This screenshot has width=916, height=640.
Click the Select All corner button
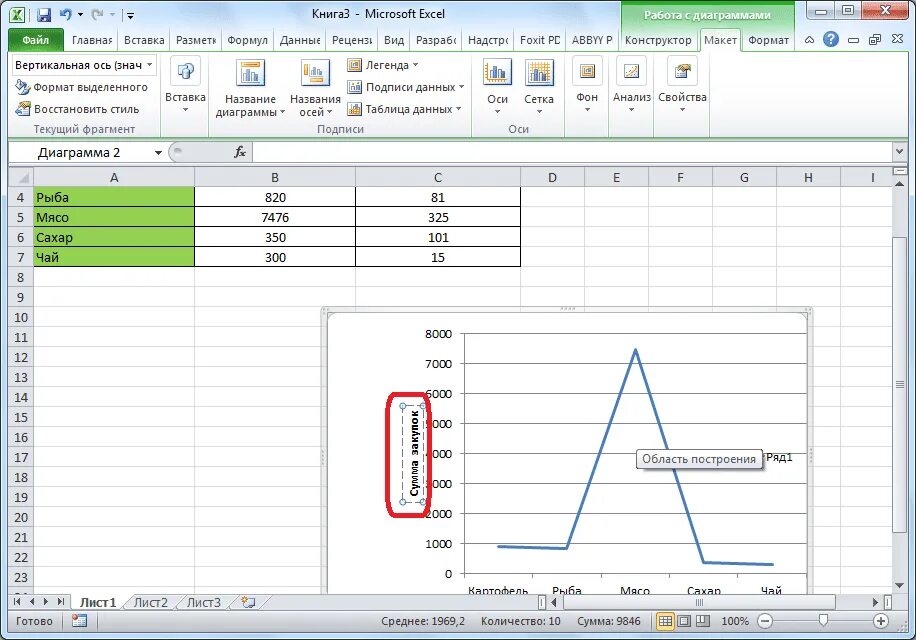[20, 177]
